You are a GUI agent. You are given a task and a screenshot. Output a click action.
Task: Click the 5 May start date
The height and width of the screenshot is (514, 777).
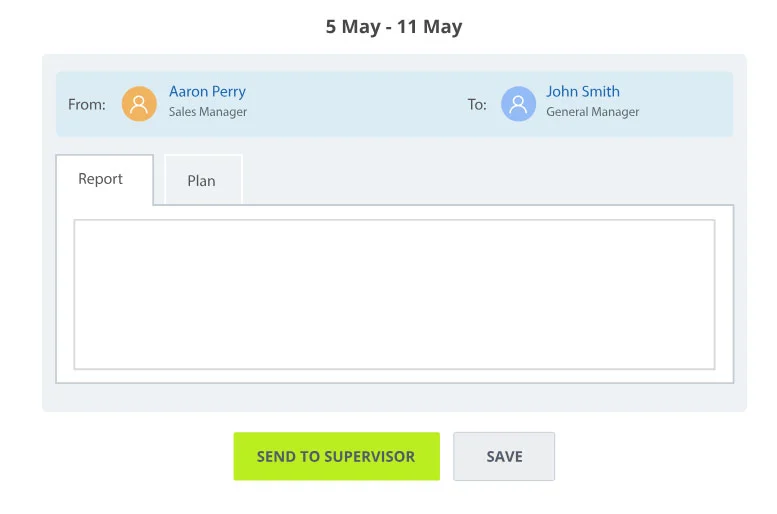click(x=353, y=27)
